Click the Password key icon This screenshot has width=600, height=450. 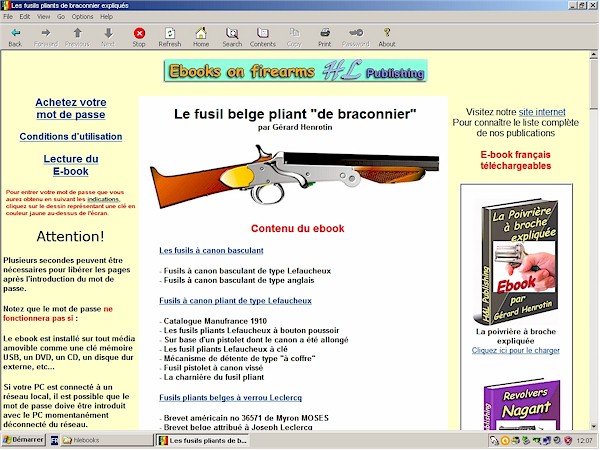coord(356,33)
